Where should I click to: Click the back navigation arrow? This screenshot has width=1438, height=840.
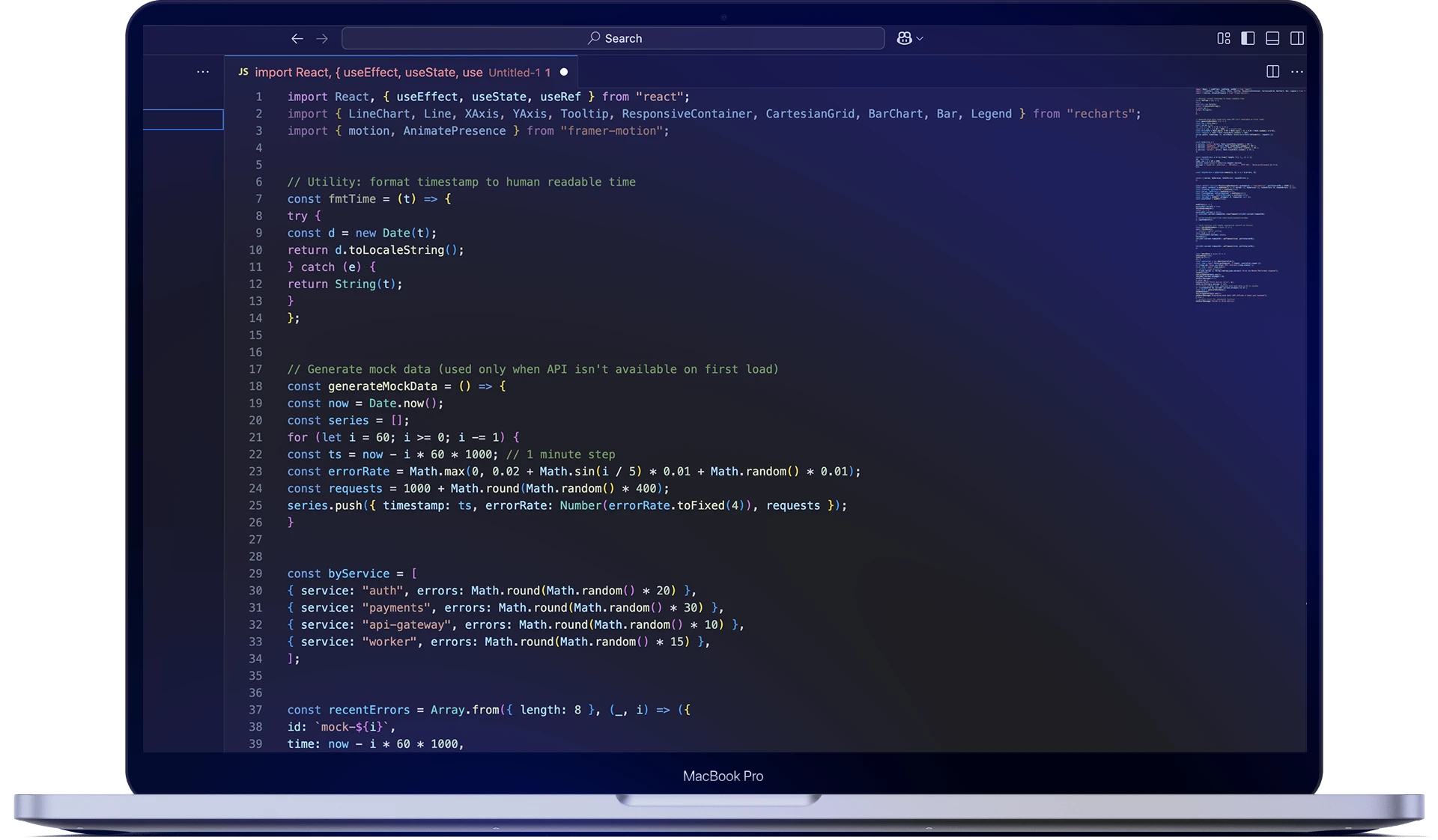click(297, 38)
